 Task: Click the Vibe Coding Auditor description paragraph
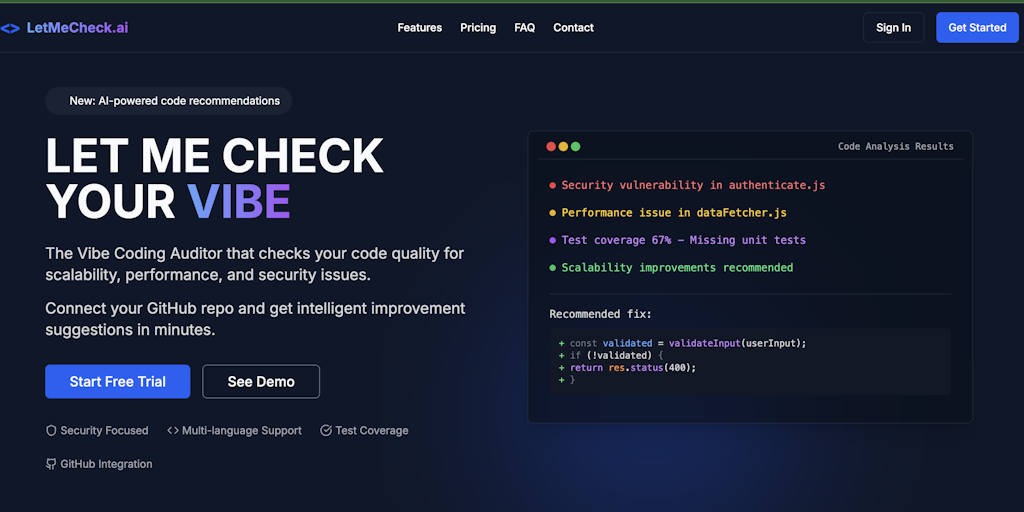pyautogui.click(x=255, y=264)
